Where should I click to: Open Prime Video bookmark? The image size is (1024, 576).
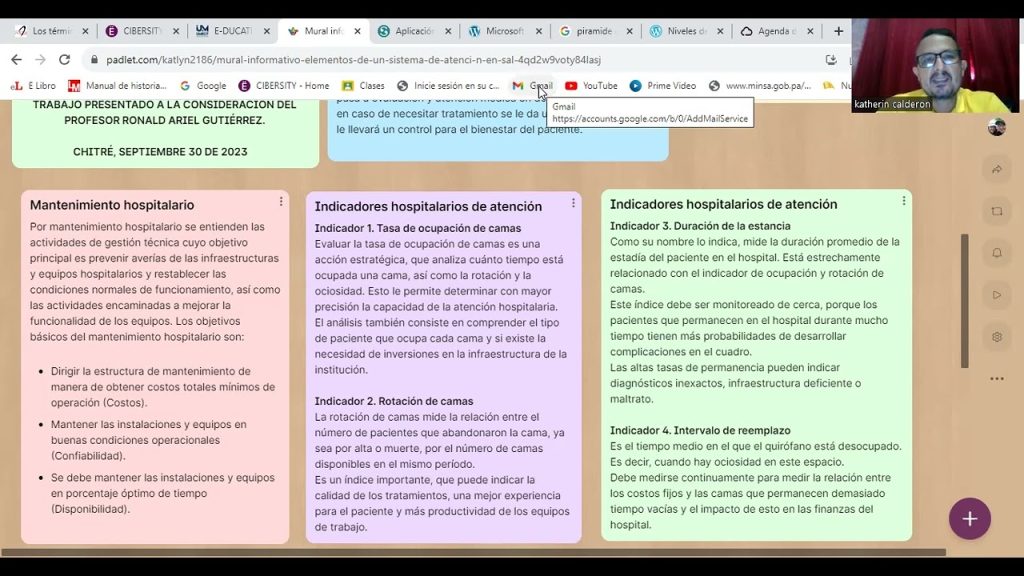point(663,86)
